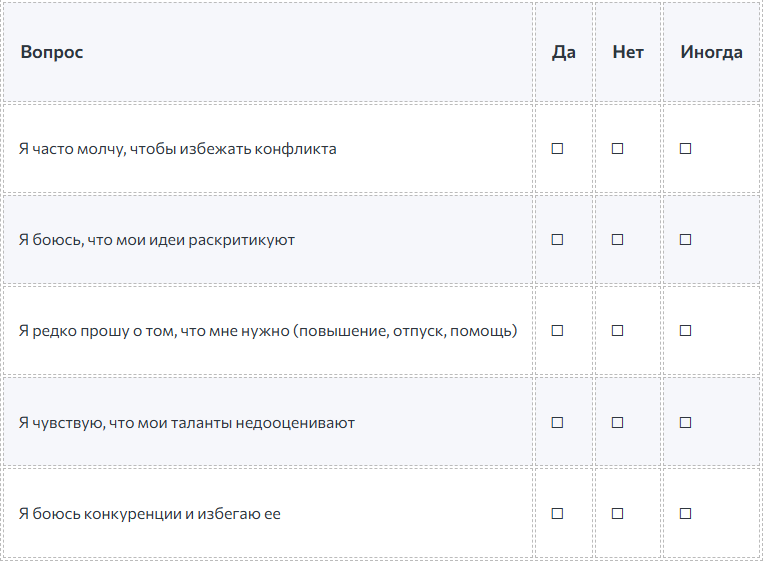This screenshot has width=766, height=563.
Task: Tick 'Иногда' for 'Я боюсь, что мои идеи раскритикуют'
Action: (x=686, y=240)
